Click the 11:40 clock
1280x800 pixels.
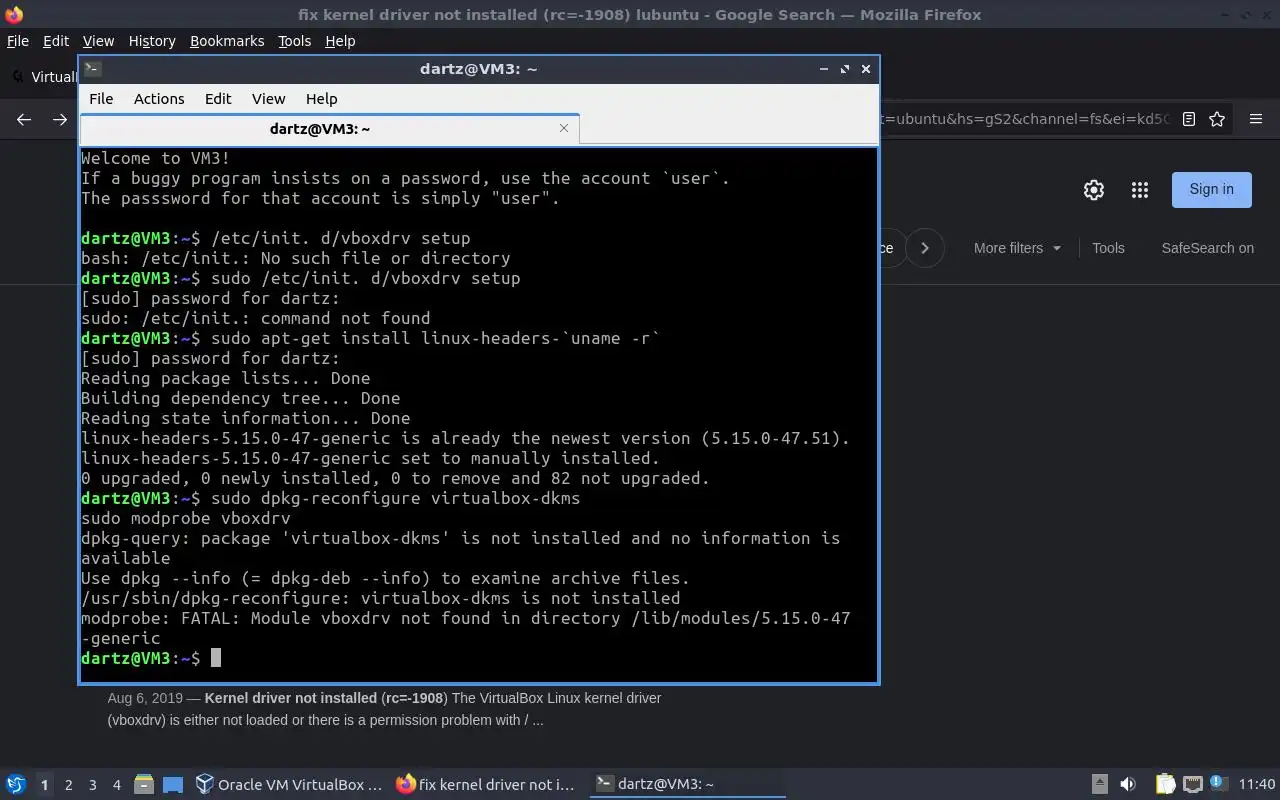pos(1257,784)
